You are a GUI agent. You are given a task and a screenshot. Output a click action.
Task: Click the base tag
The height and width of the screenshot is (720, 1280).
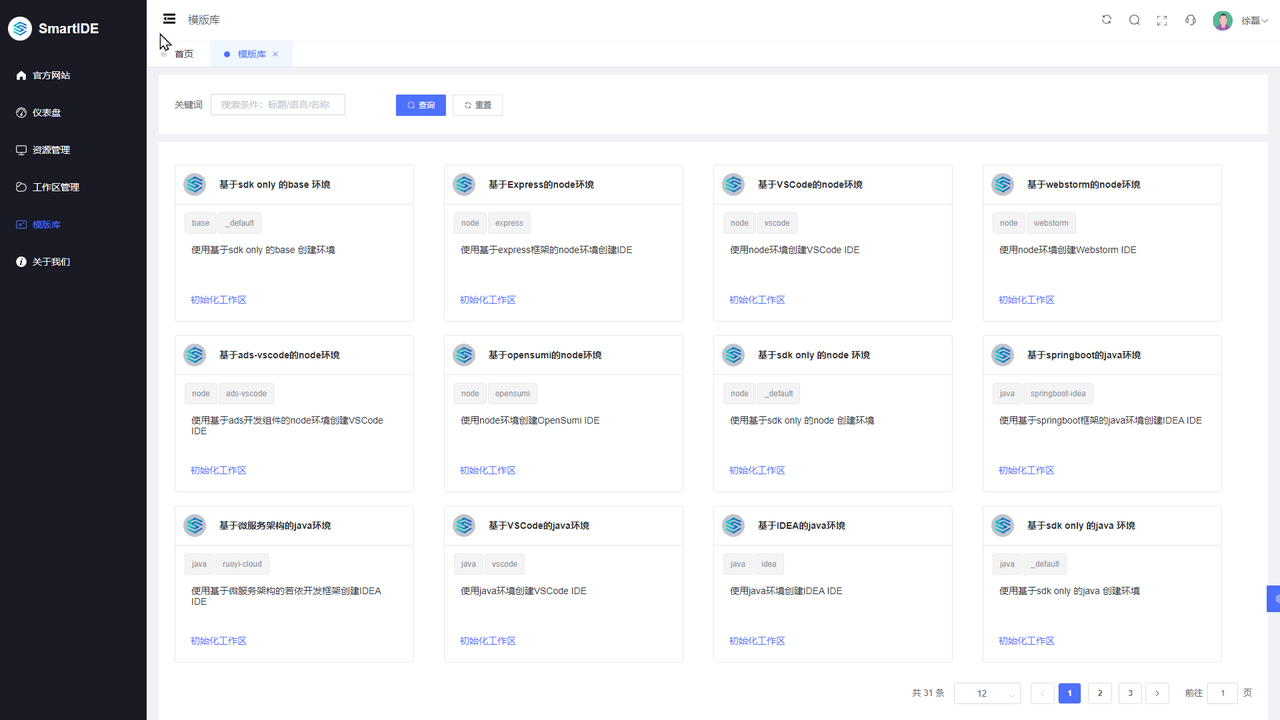tap(201, 223)
